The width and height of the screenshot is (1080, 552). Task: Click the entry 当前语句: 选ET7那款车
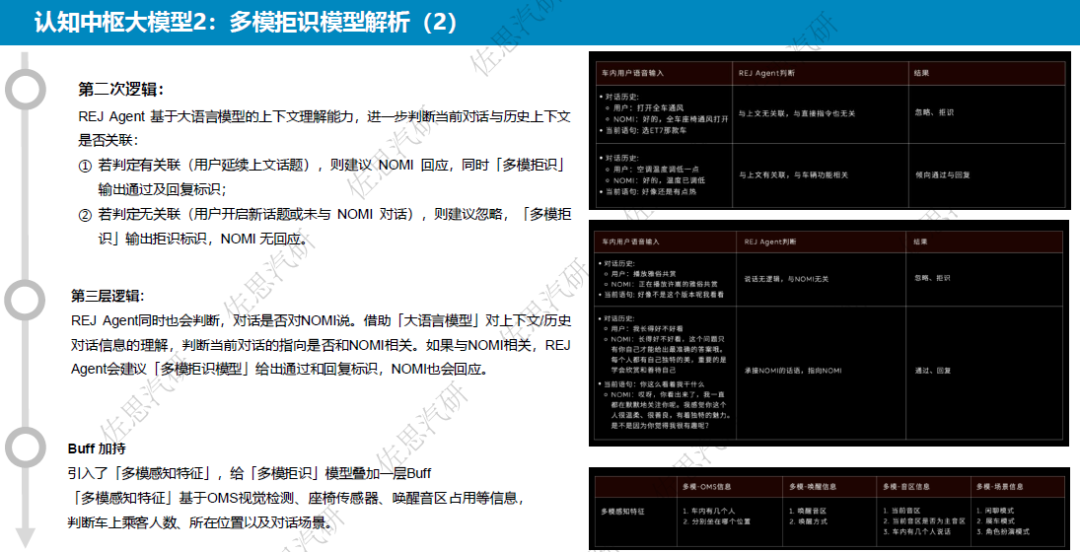tap(645, 130)
